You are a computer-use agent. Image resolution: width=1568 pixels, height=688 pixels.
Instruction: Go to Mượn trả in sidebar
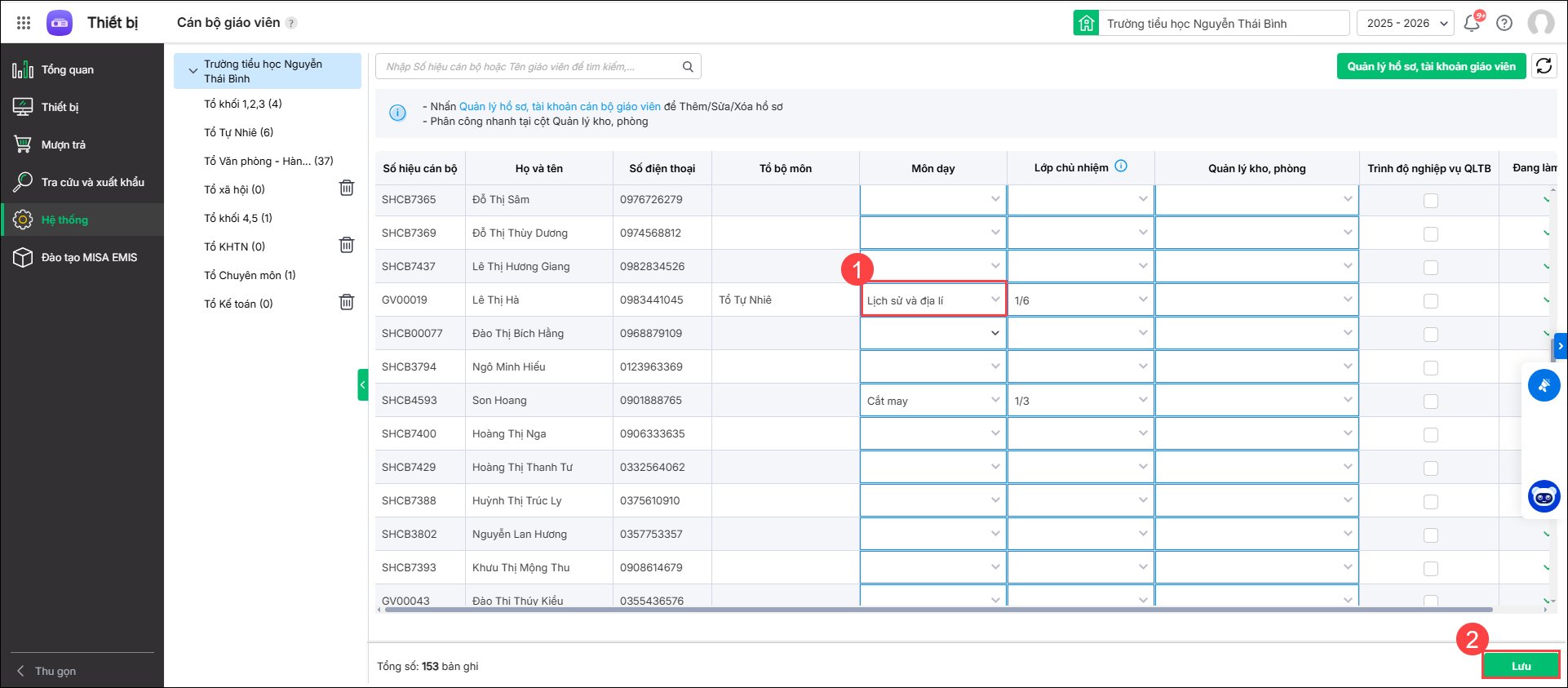(63, 144)
